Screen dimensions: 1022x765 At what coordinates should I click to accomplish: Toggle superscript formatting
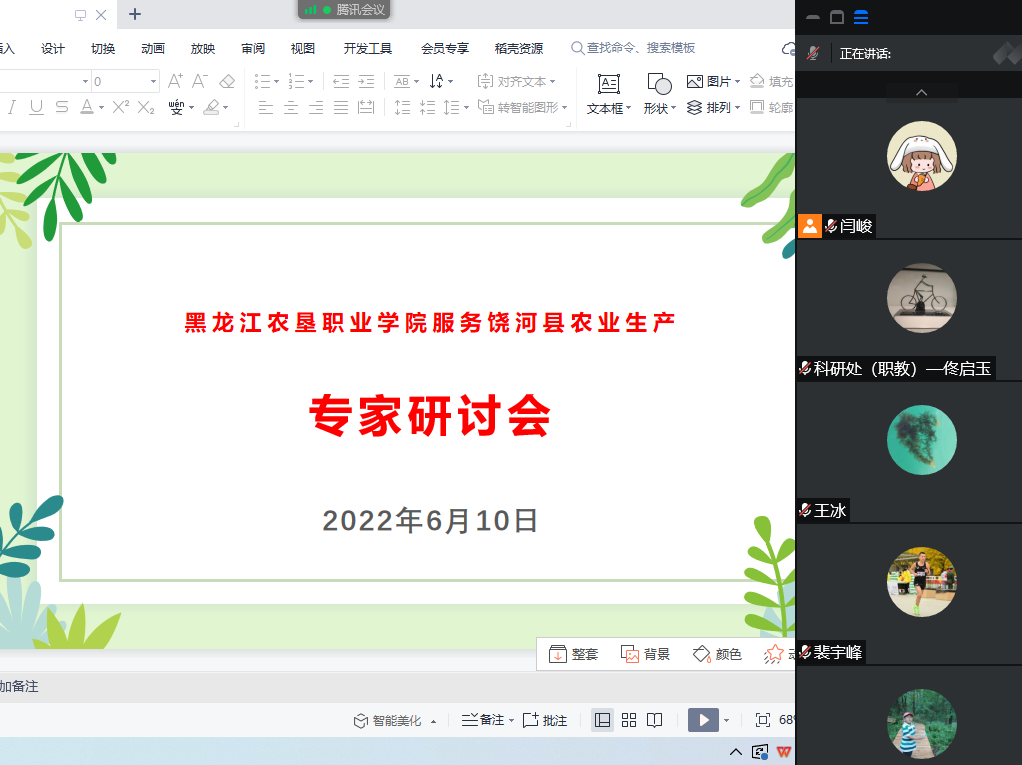(x=121, y=107)
